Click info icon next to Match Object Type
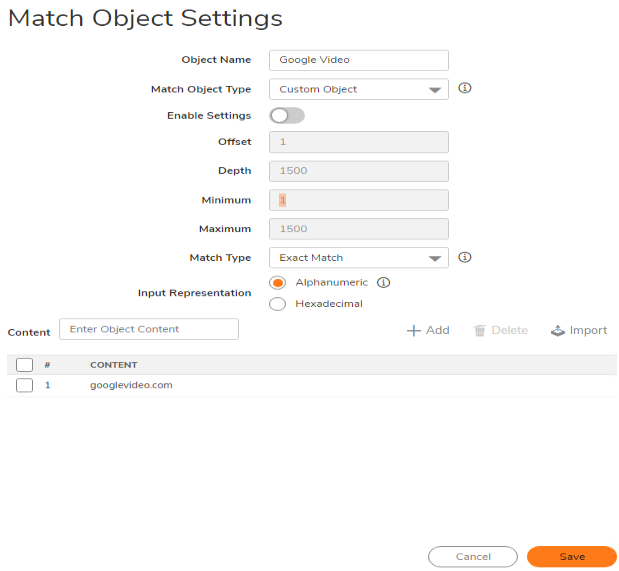The height and width of the screenshot is (571, 619). point(465,88)
